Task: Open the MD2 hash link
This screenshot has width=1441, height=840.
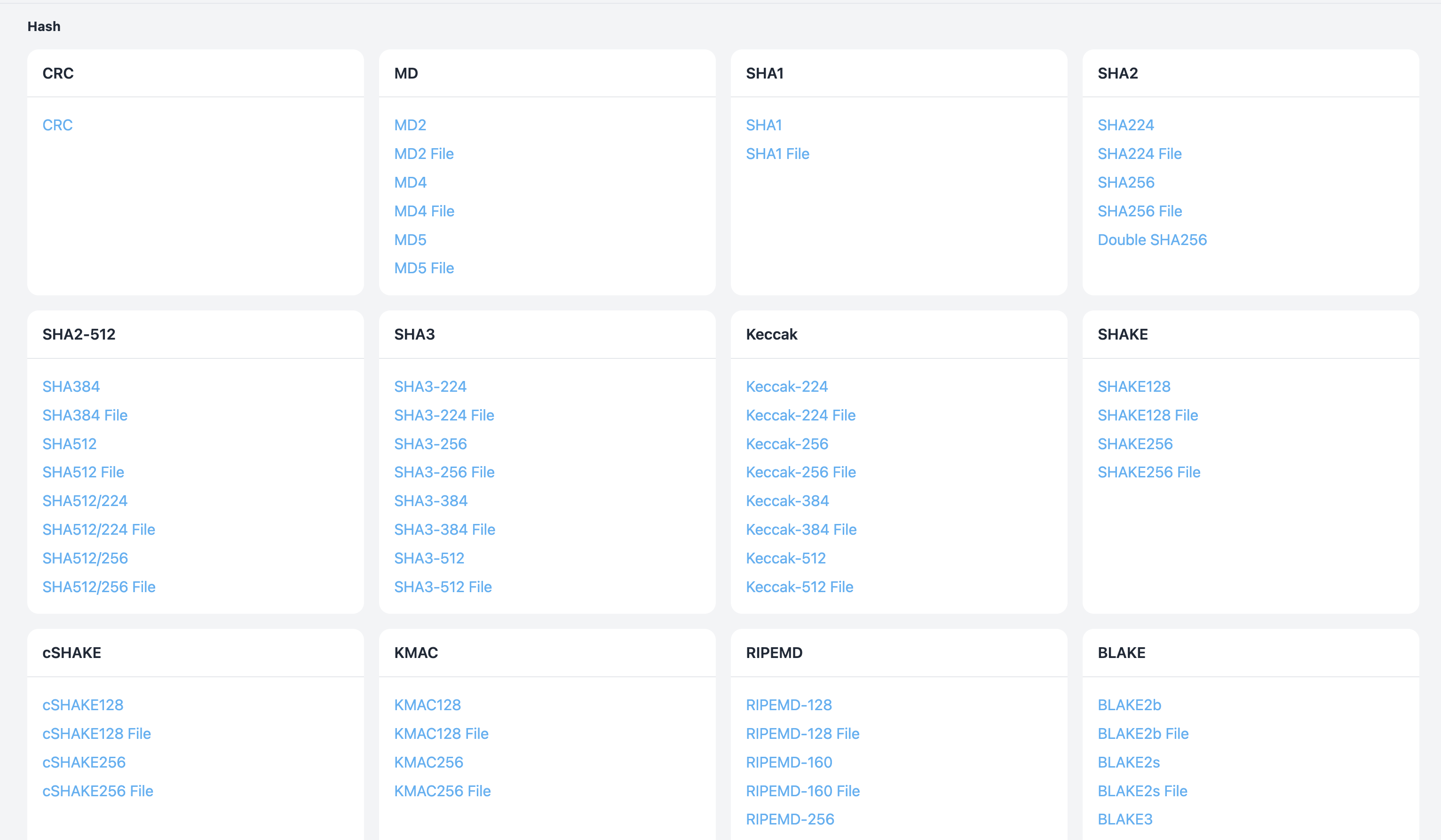Action: 410,125
